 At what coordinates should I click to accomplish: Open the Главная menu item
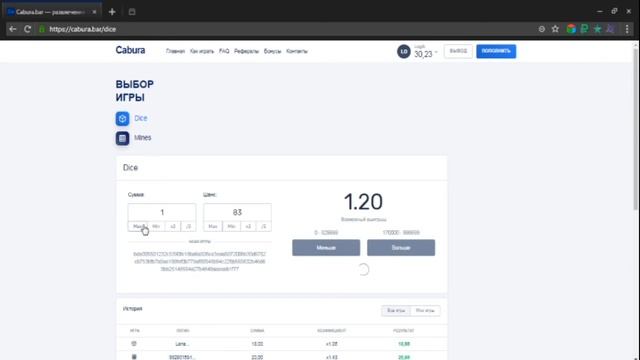(176, 51)
